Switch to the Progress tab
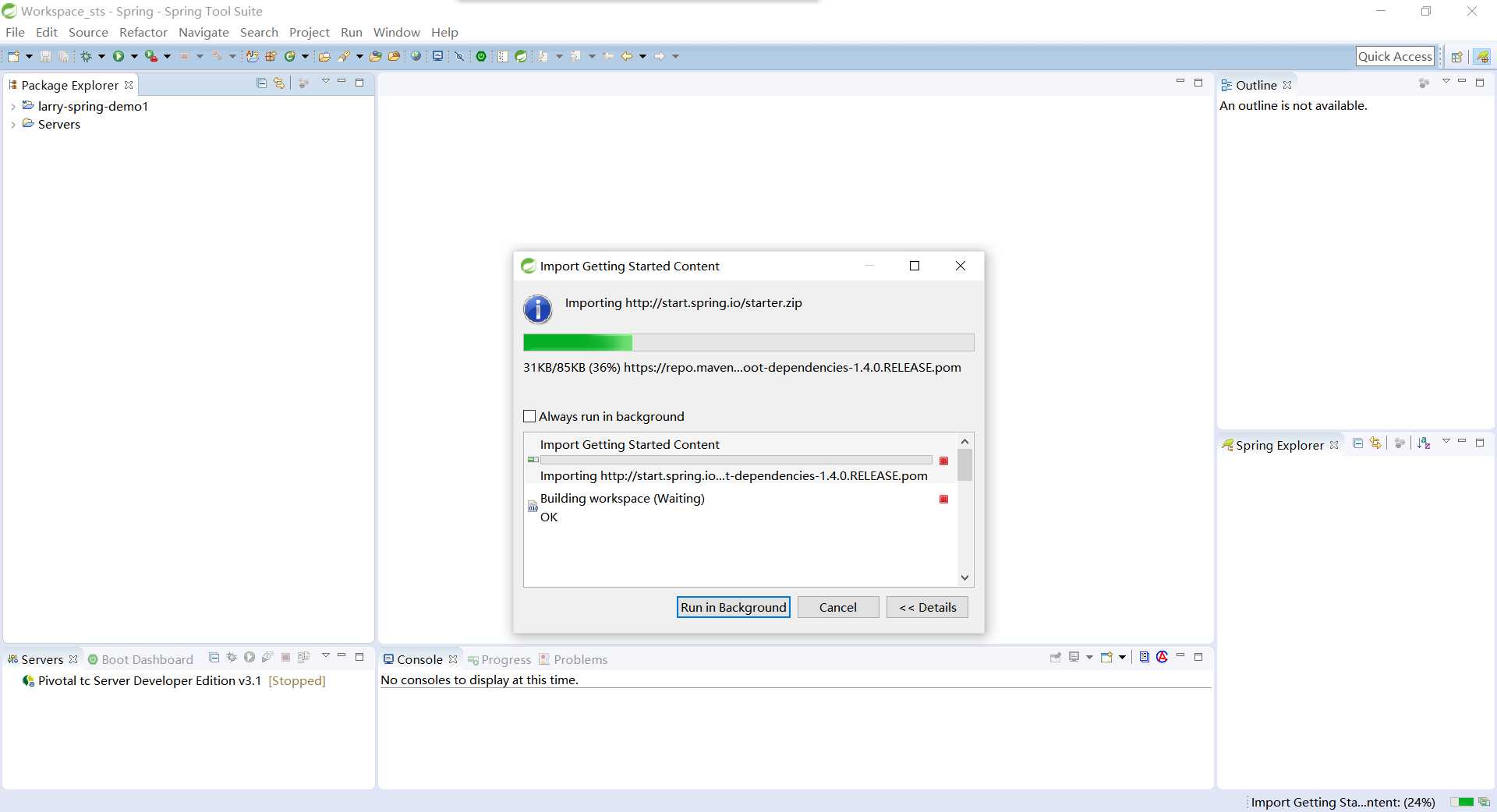The image size is (1497, 812). point(499,659)
